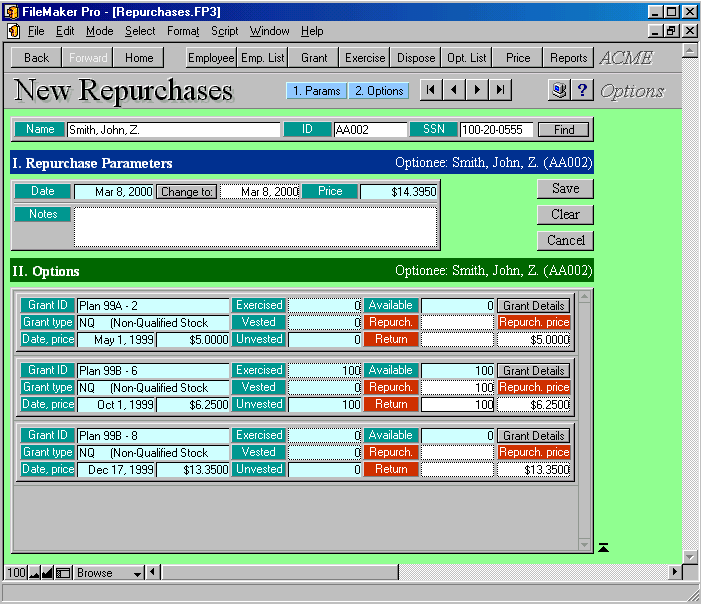Click the Change to: button
Image resolution: width=701 pixels, height=604 pixels.
[x=187, y=192]
